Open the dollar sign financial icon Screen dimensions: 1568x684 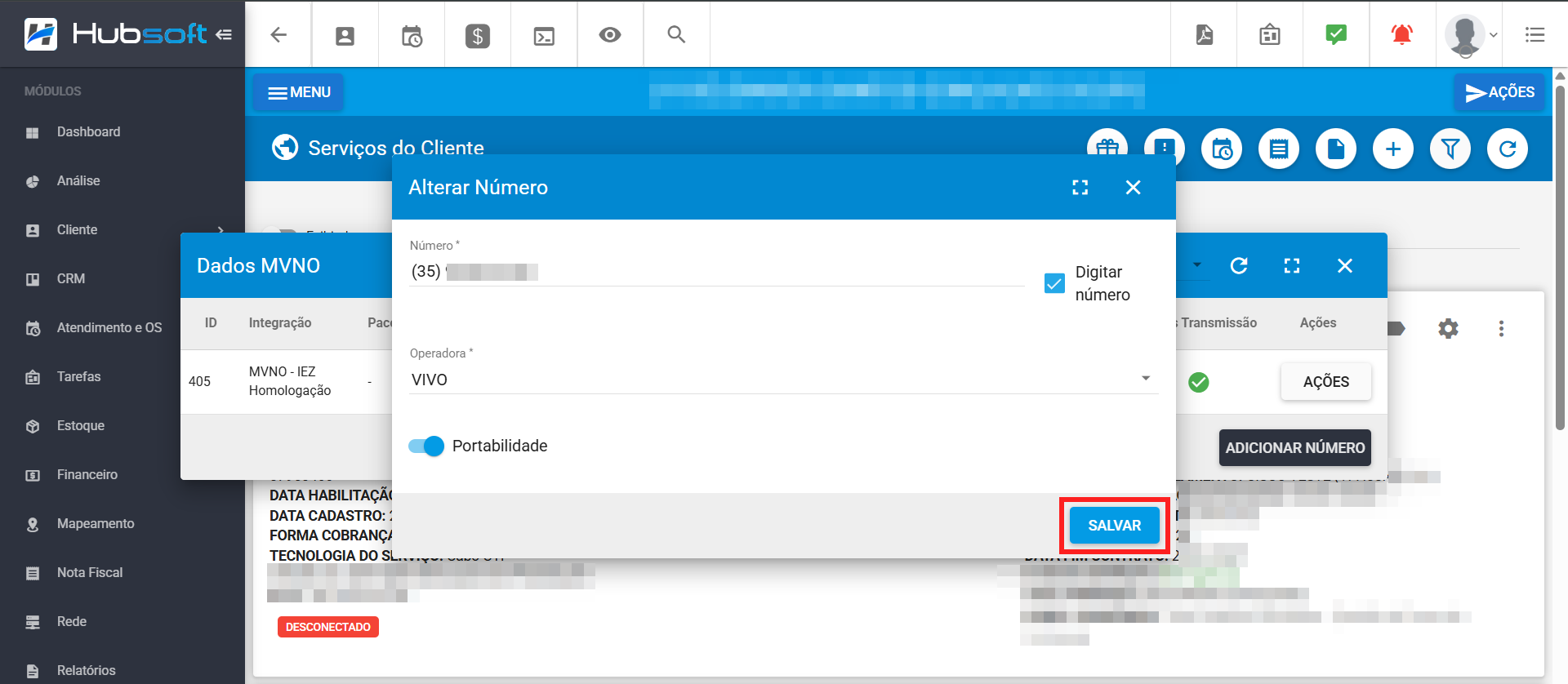coord(478,35)
